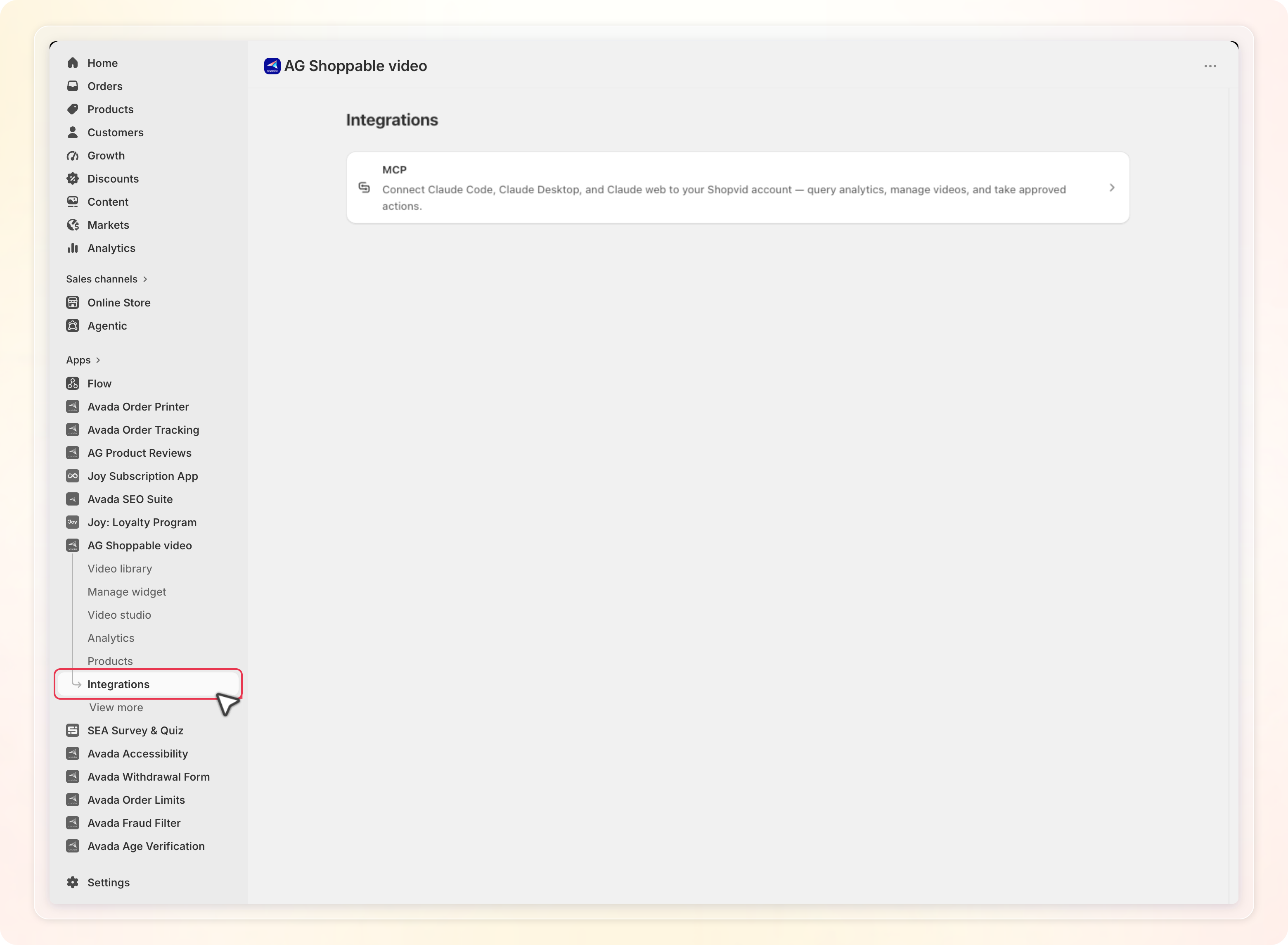Click the Integrations page heading

coord(392,120)
